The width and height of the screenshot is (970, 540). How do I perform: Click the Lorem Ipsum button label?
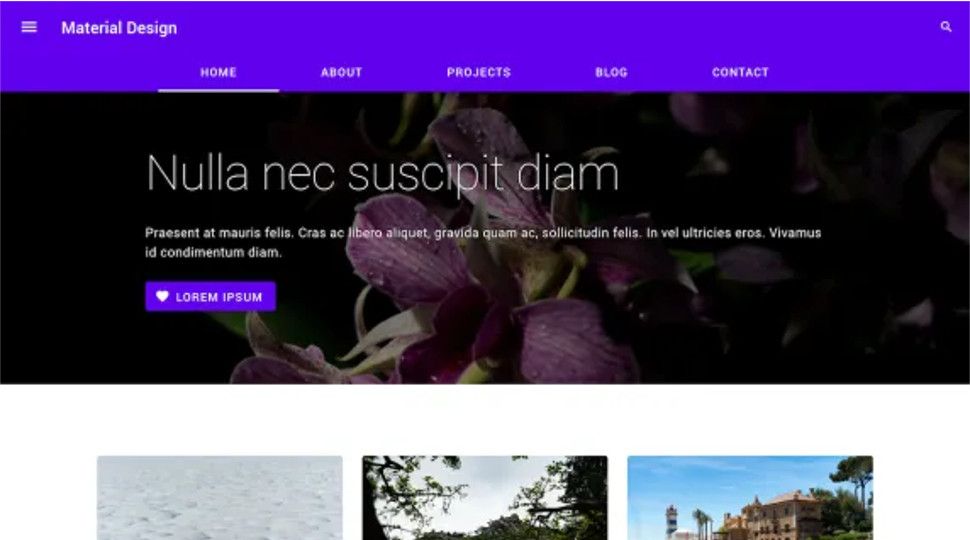(x=219, y=297)
